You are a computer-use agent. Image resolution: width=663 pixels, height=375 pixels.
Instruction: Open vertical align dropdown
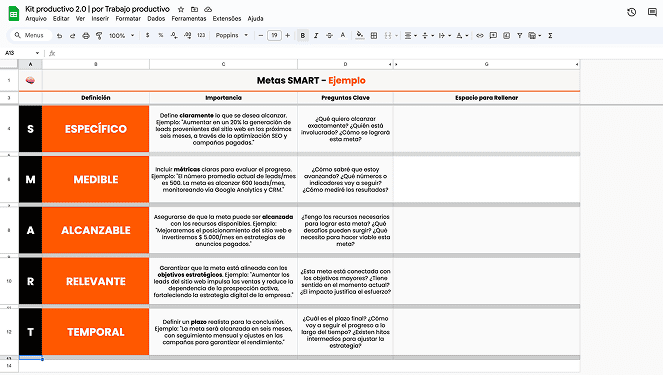(x=427, y=36)
